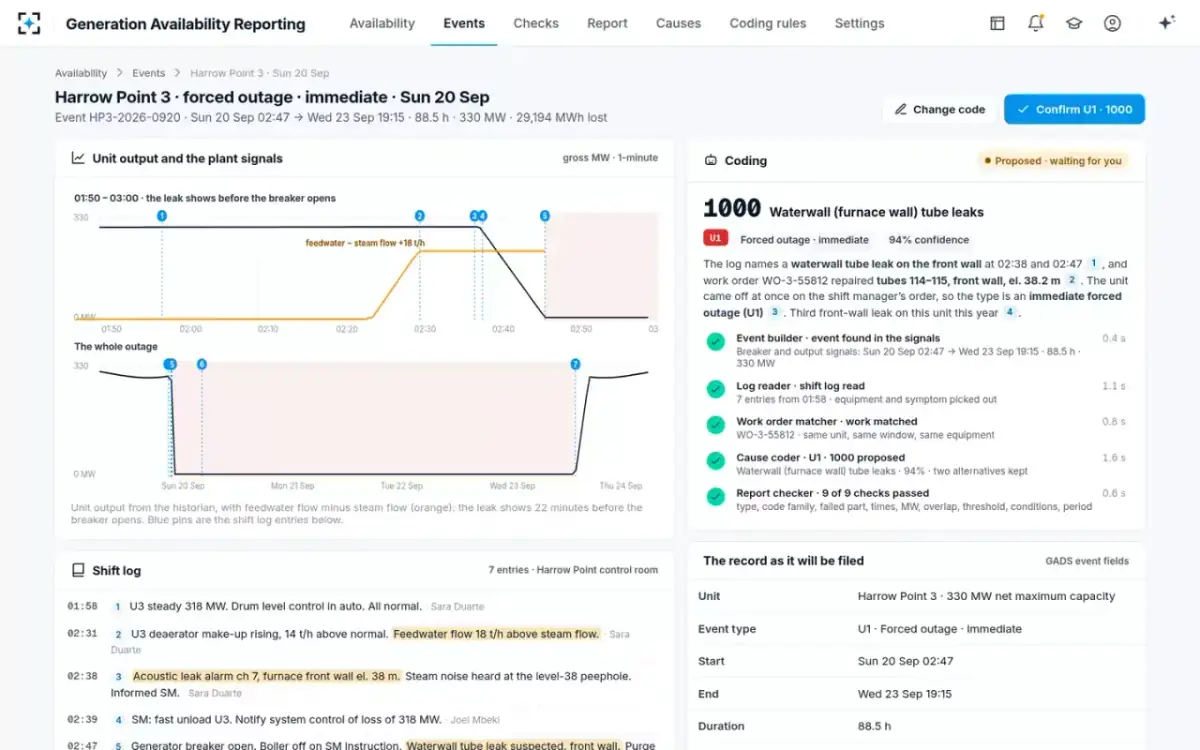The height and width of the screenshot is (750, 1200).
Task: Confirm U1 · 1000 coding
Action: pyautogui.click(x=1074, y=109)
